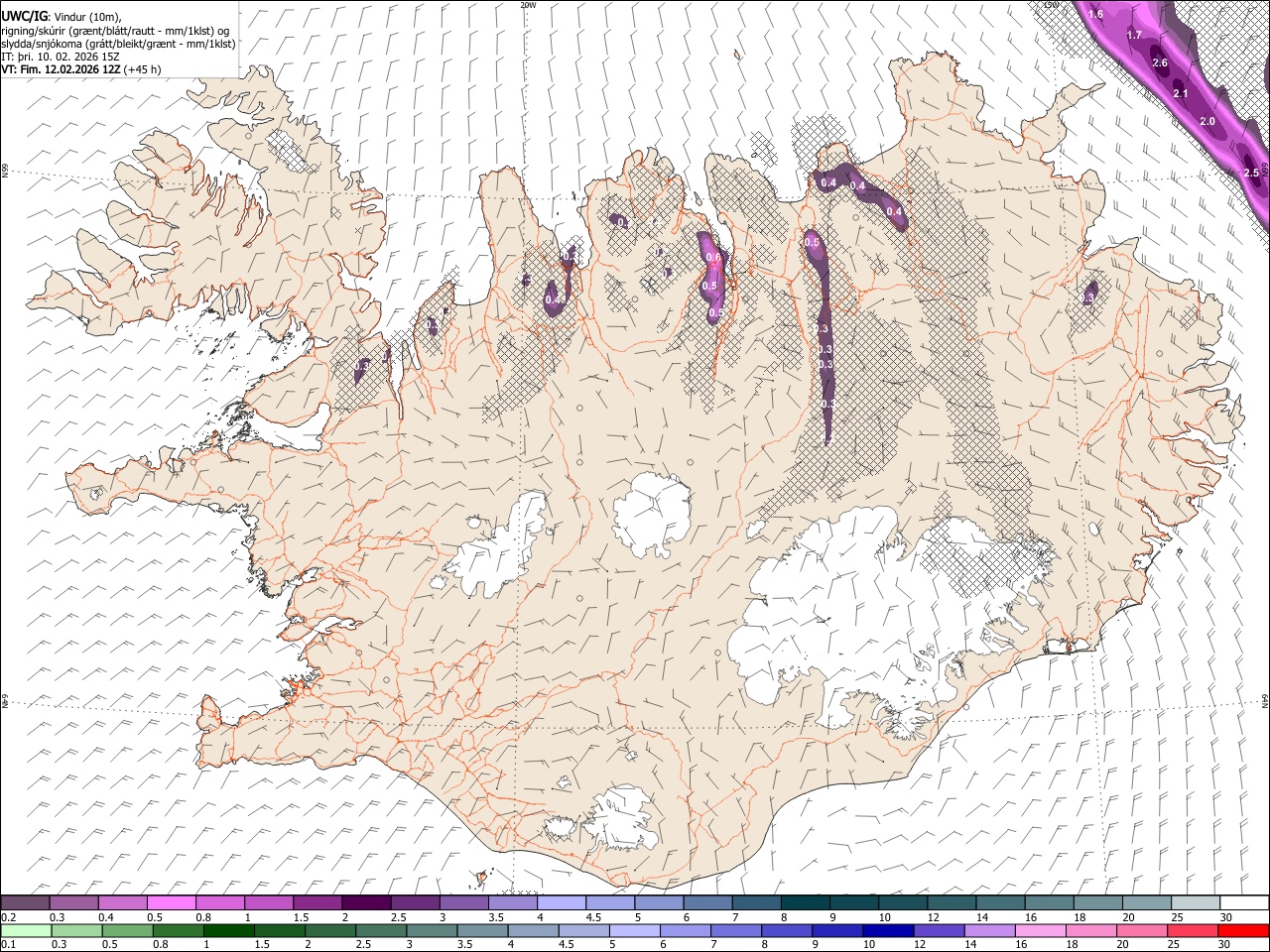Select the 'IT: þri. 10. 02. 2026 15Z' initial time line
This screenshot has width=1270, height=952.
click(x=60, y=57)
